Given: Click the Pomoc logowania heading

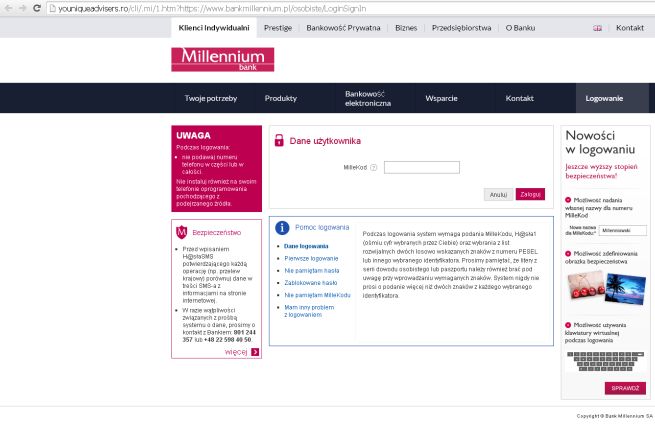Looking at the screenshot, I should coord(322,227).
